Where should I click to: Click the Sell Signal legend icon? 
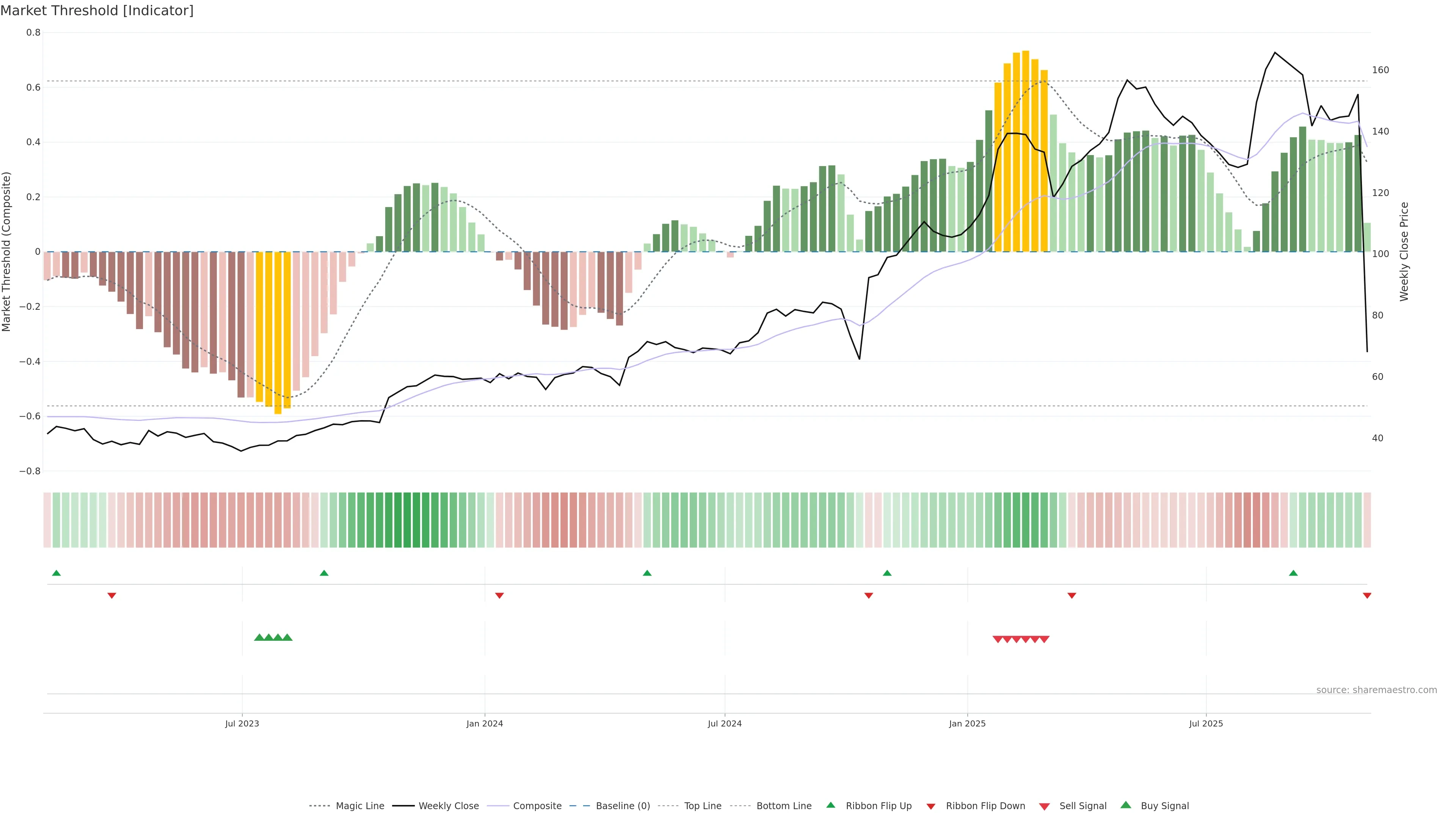[x=1045, y=806]
